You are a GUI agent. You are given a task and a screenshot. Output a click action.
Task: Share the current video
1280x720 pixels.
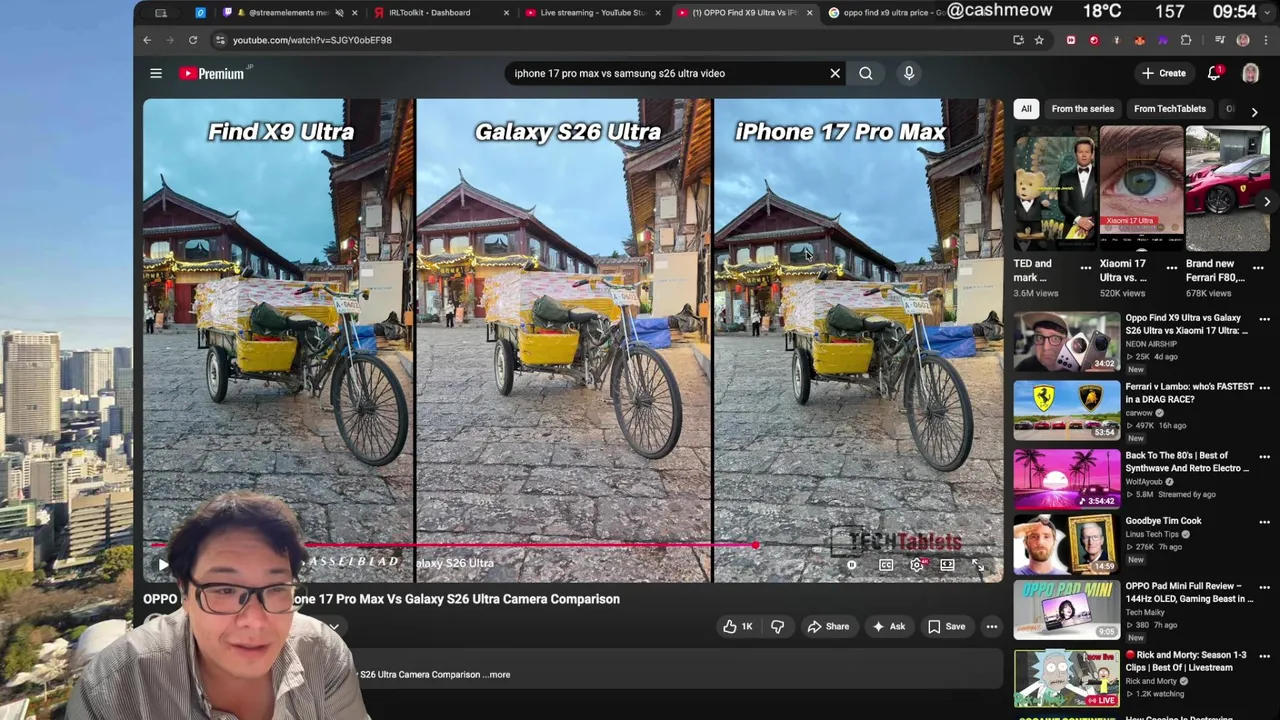click(x=827, y=627)
